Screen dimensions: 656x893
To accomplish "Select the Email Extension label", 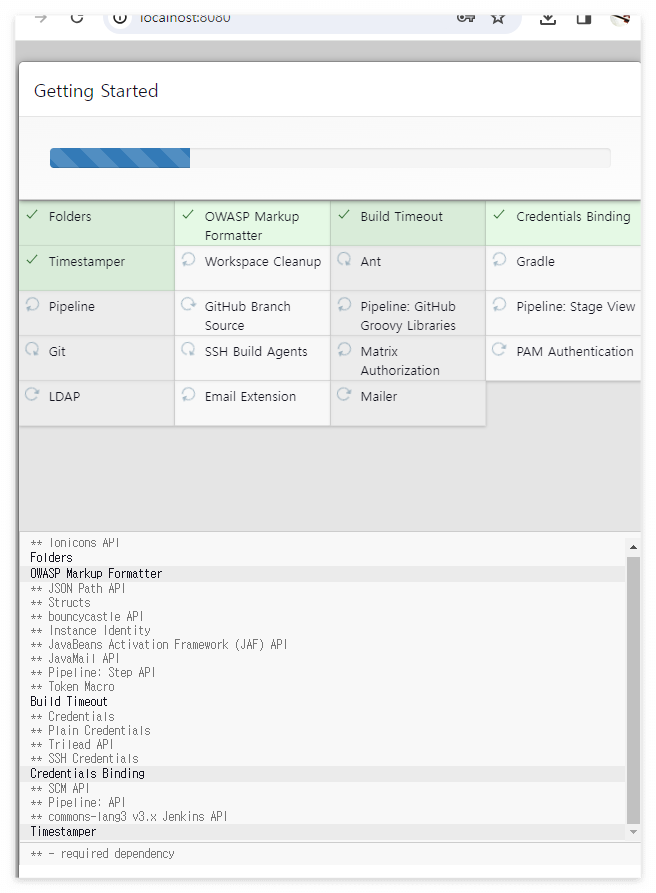I will [251, 396].
